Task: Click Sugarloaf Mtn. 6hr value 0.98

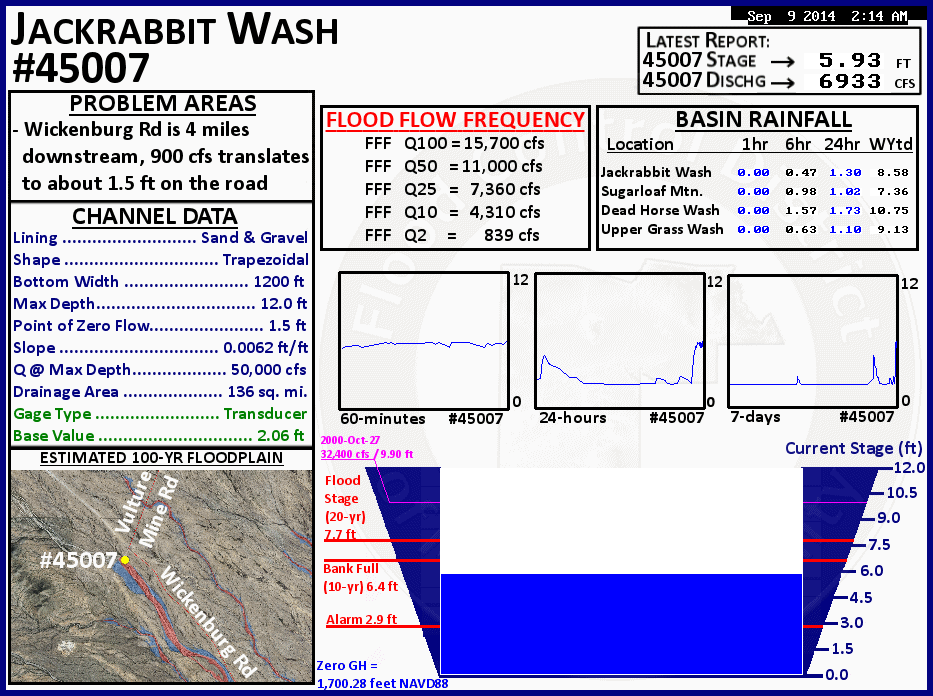Action: click(x=800, y=192)
